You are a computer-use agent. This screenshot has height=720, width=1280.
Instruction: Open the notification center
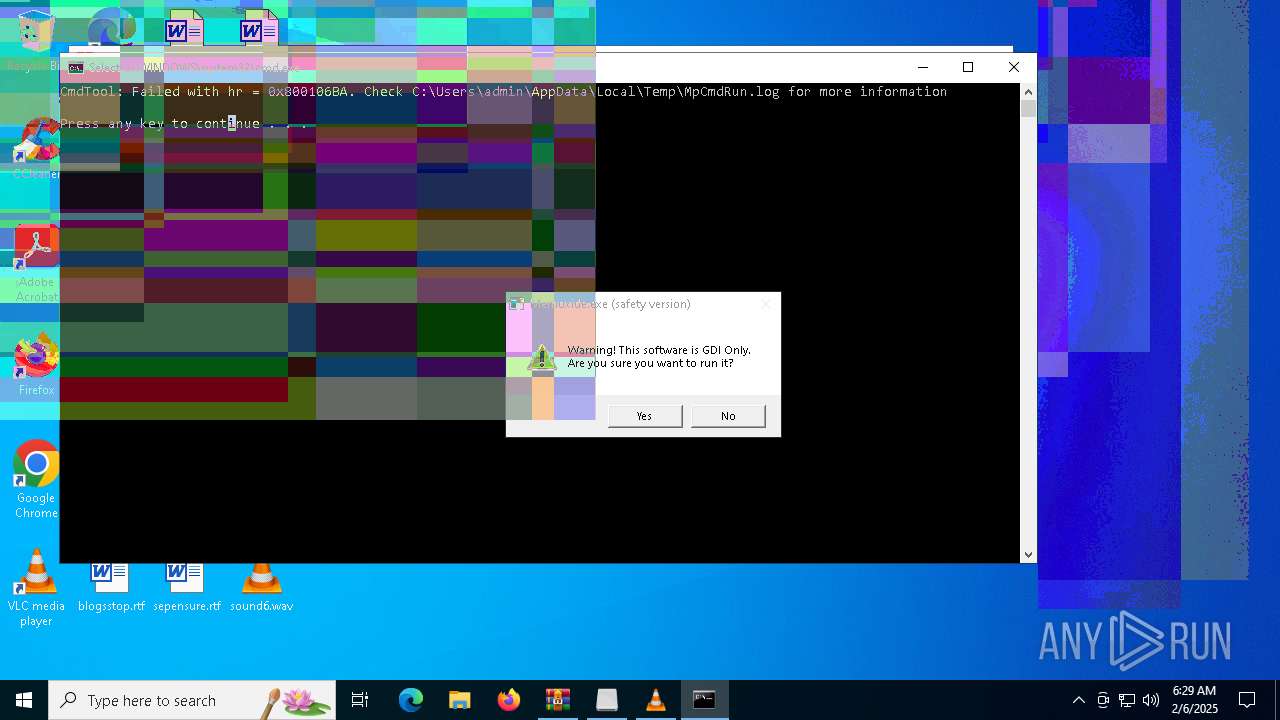(x=1247, y=700)
